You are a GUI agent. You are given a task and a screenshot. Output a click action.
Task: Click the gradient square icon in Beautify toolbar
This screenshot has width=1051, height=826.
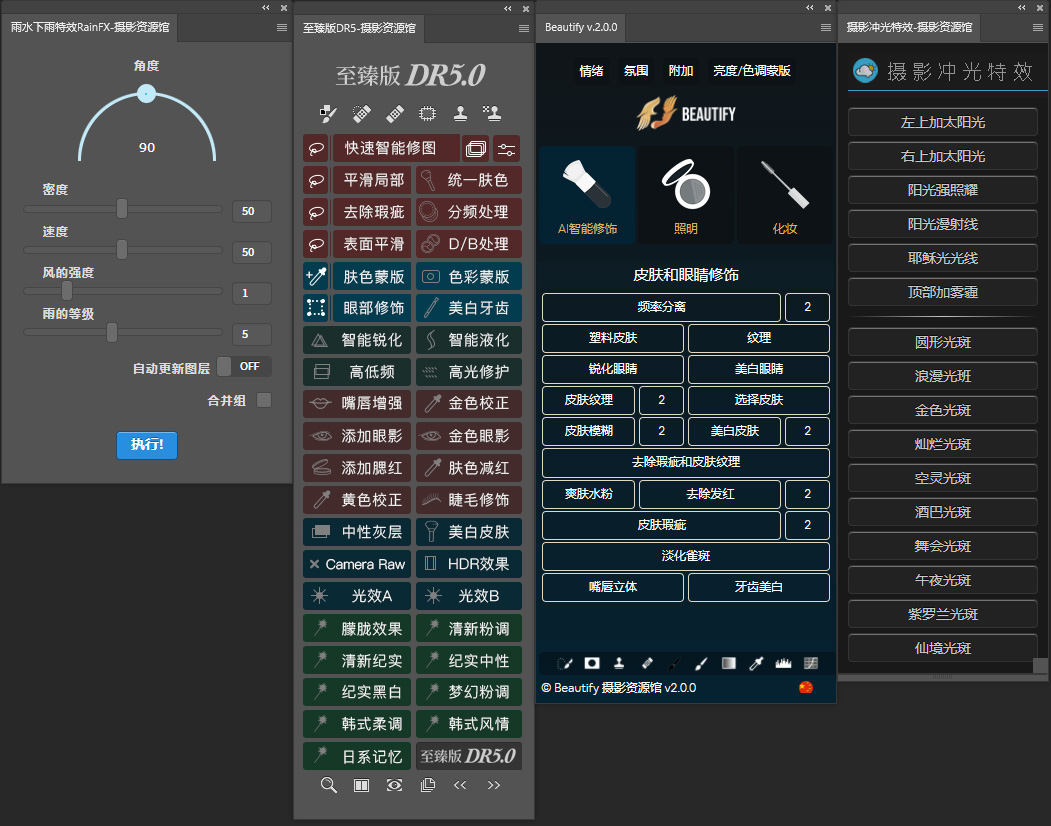[729, 663]
